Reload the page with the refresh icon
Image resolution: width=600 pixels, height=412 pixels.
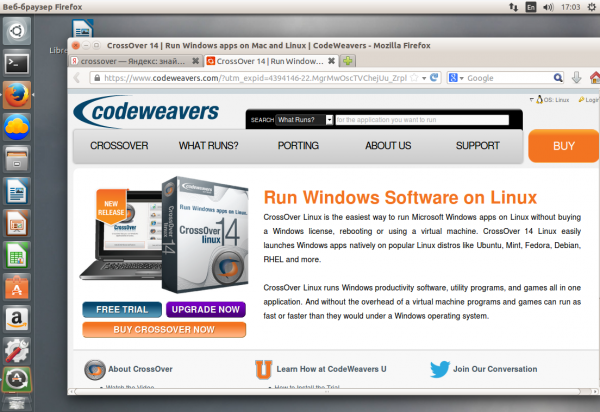coord(434,78)
